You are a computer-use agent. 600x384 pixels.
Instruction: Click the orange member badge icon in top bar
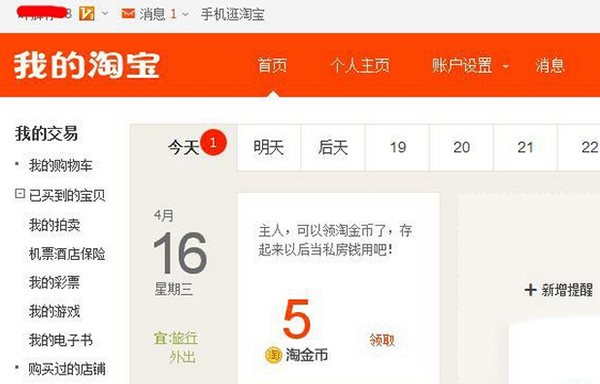coord(86,14)
